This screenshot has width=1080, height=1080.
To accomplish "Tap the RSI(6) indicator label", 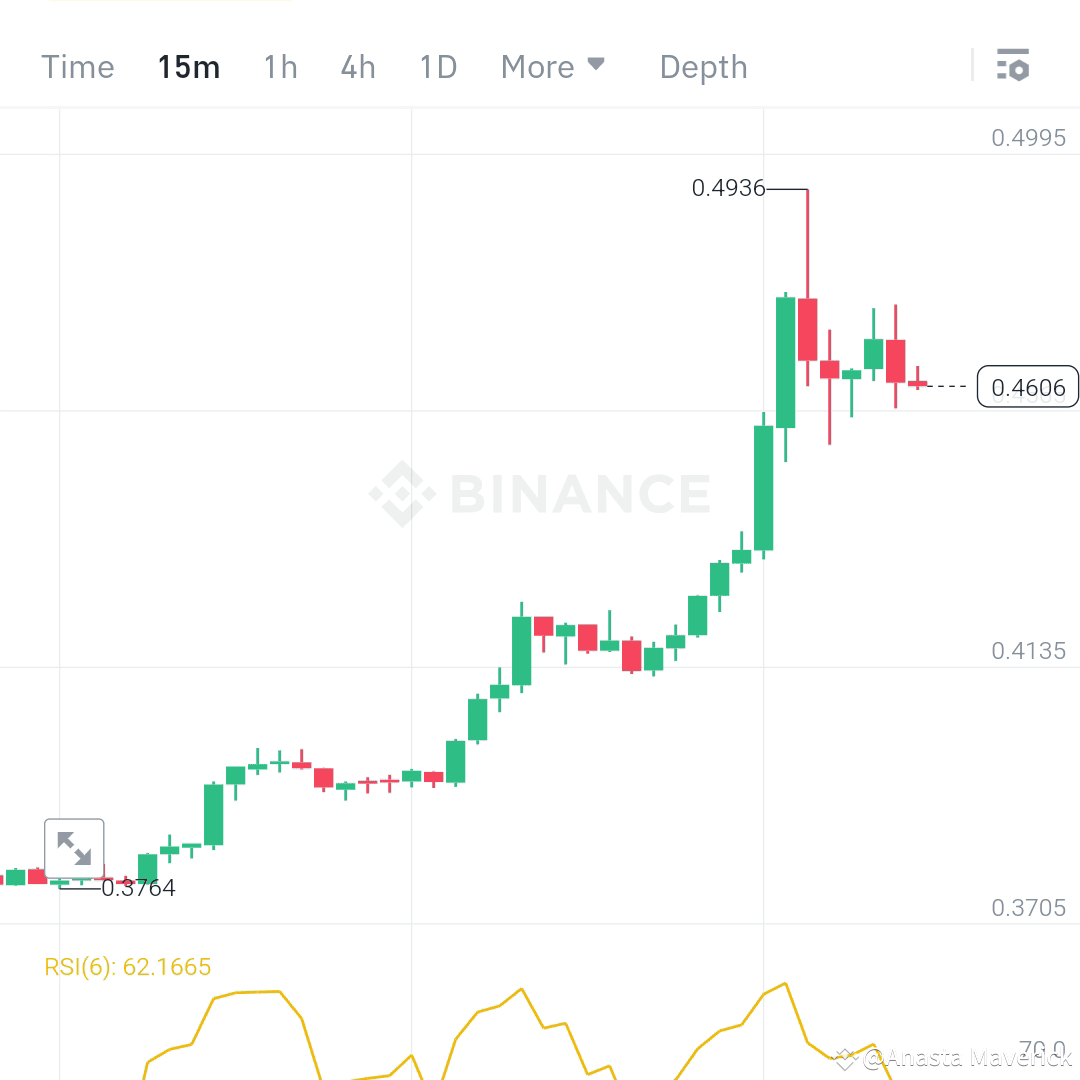I will [x=126, y=967].
